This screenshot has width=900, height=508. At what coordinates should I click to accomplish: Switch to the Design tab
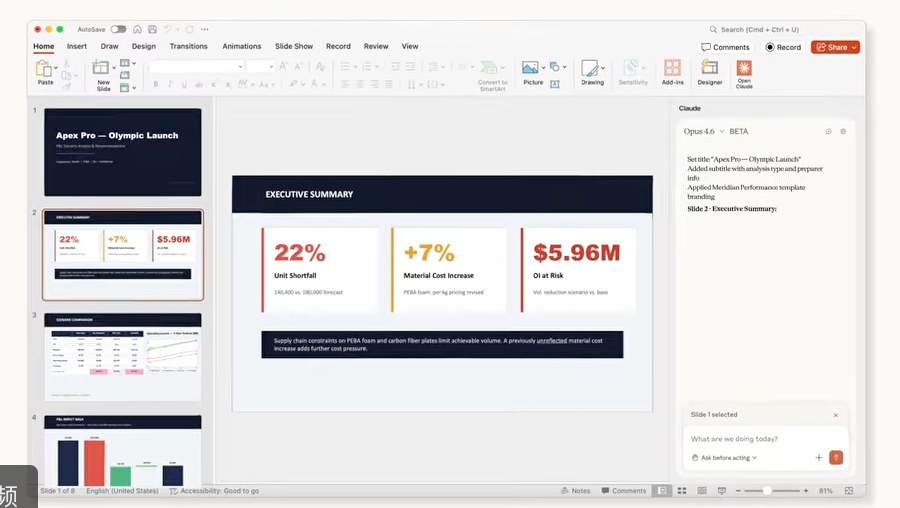[143, 46]
